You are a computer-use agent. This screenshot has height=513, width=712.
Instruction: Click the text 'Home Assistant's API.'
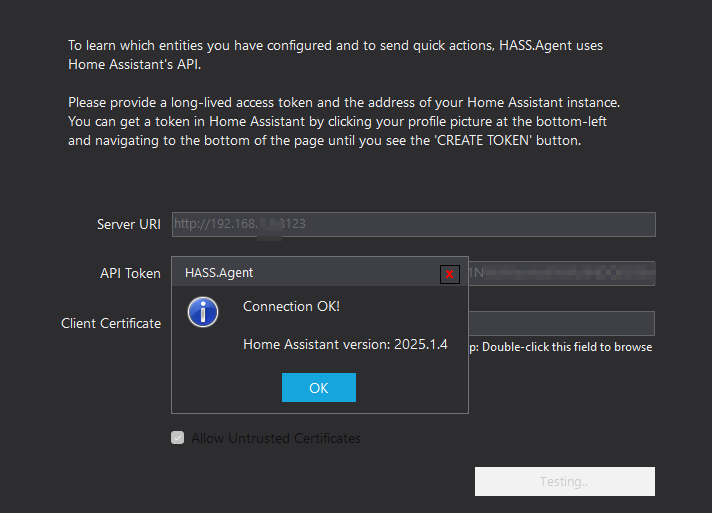click(134, 64)
